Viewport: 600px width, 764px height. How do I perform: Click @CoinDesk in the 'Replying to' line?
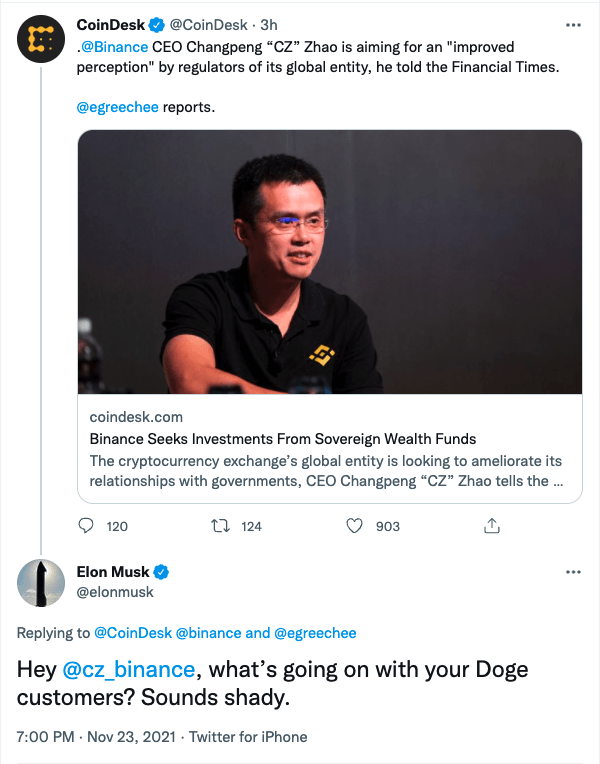[x=132, y=633]
